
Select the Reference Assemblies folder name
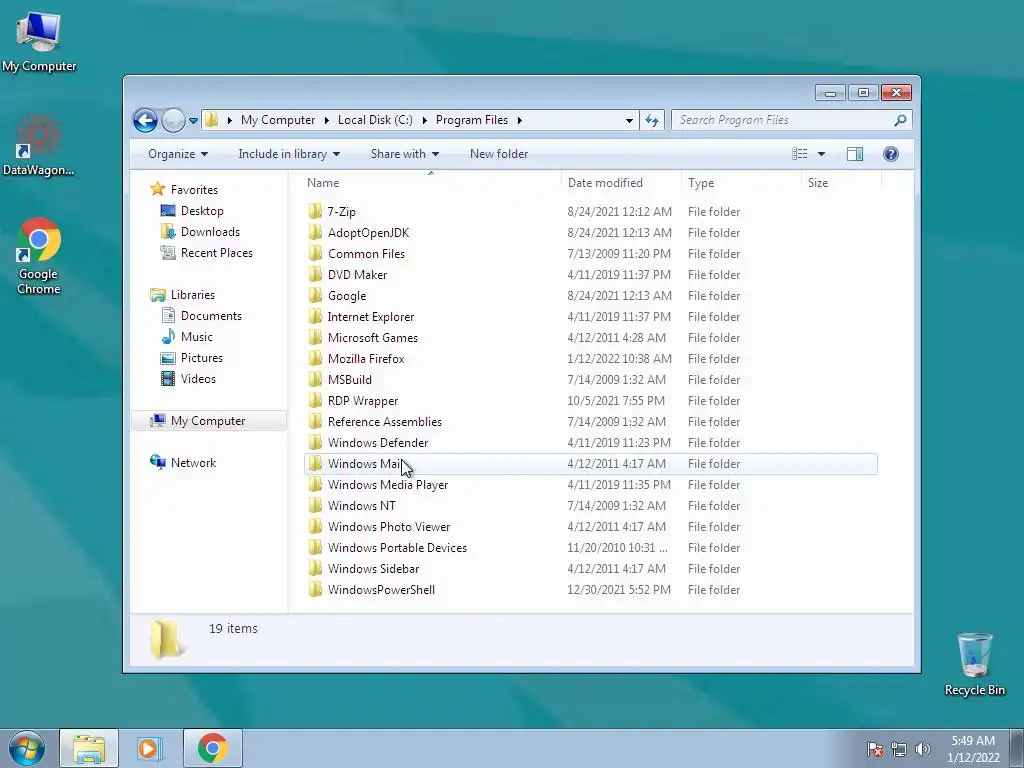click(385, 422)
